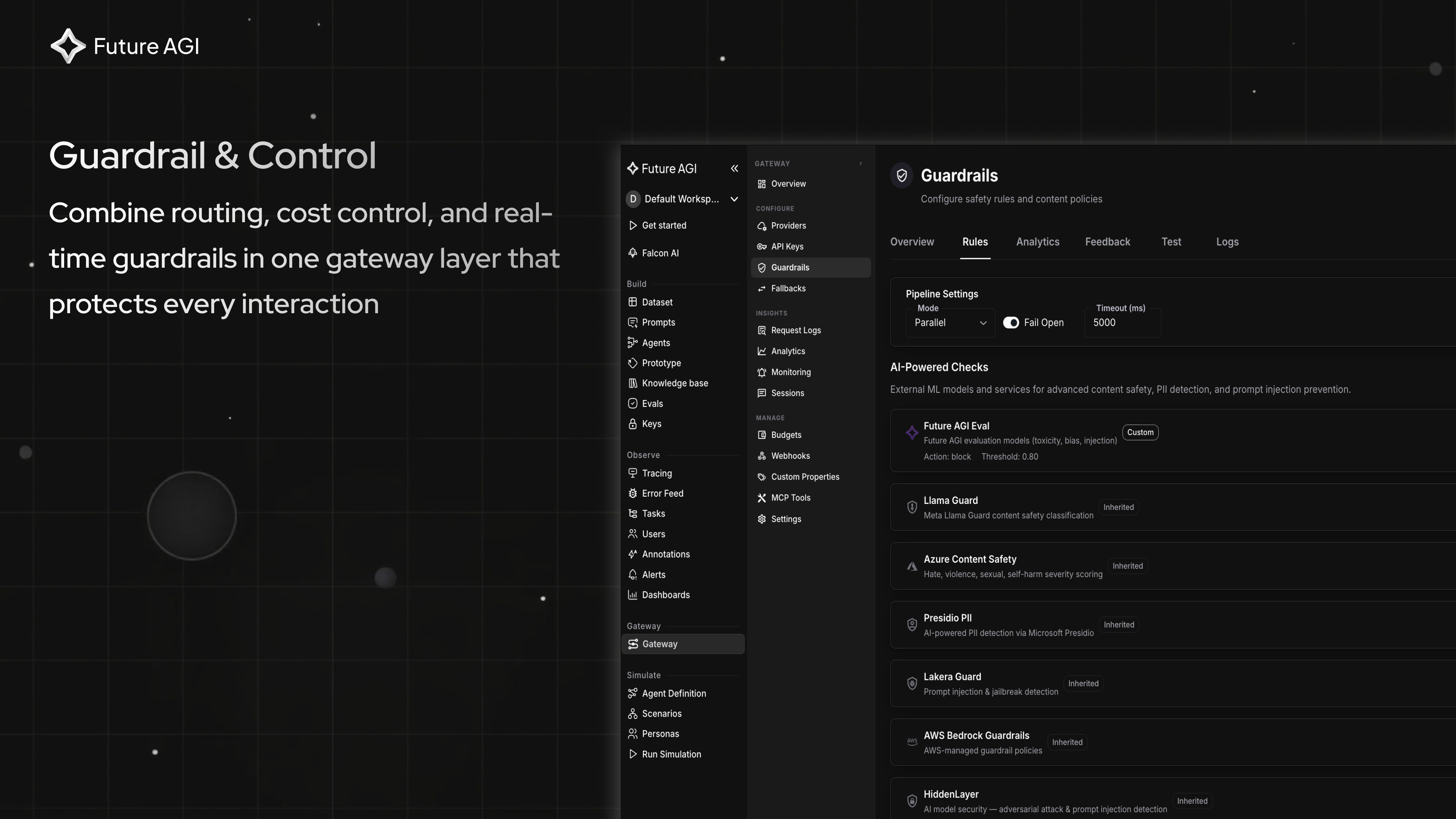Open Monitoring menu item
Screen dimensions: 1456x819
tap(811, 372)
